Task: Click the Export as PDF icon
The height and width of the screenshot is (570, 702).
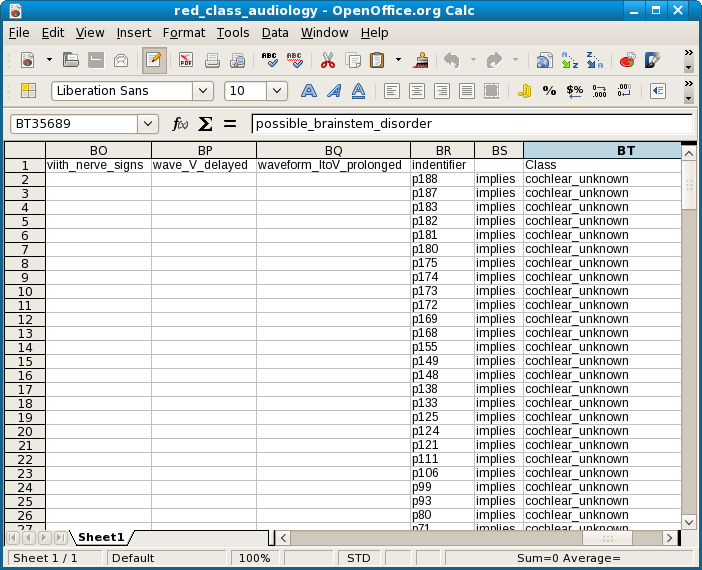Action: click(x=186, y=60)
